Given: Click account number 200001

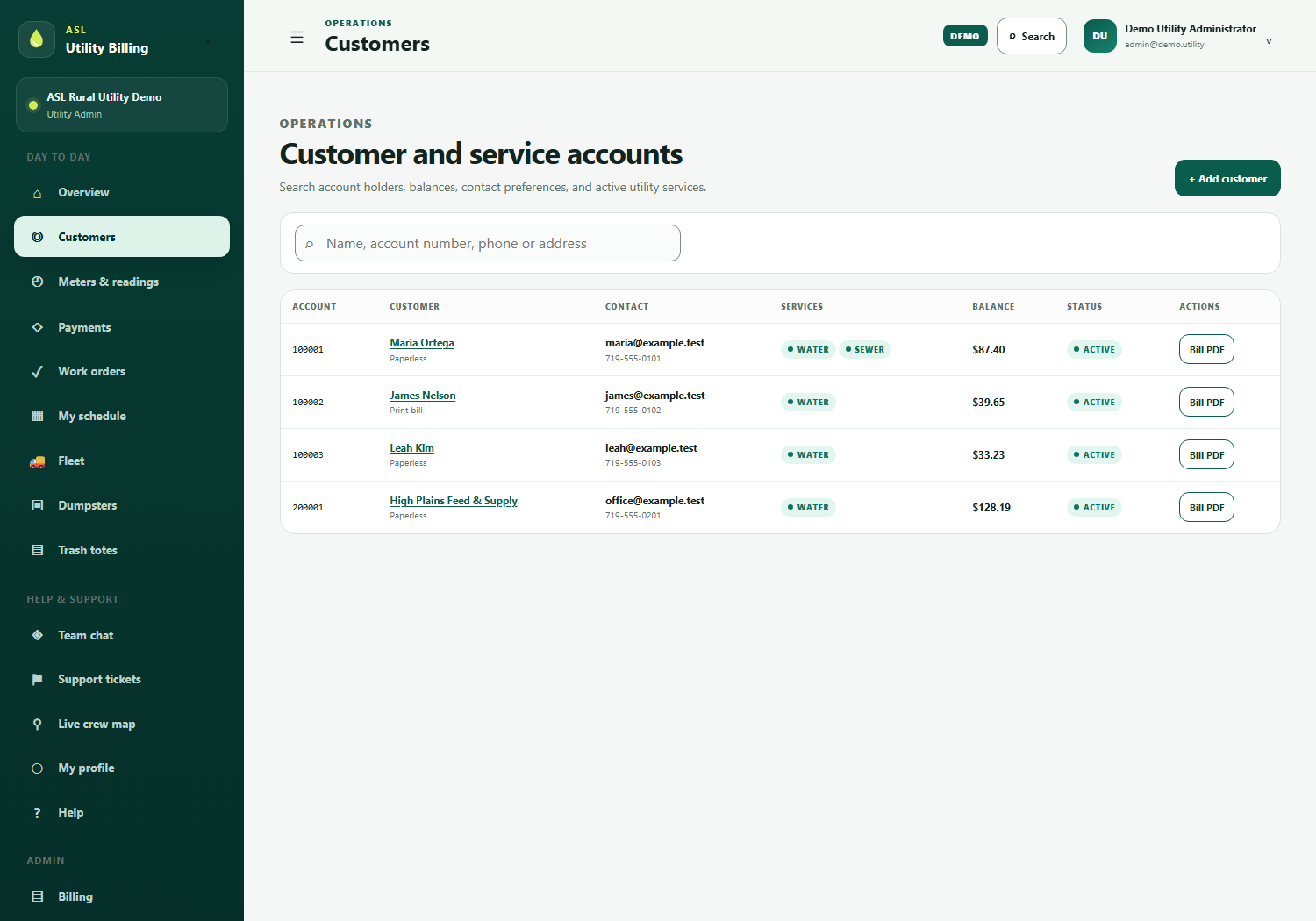Looking at the screenshot, I should [308, 508].
